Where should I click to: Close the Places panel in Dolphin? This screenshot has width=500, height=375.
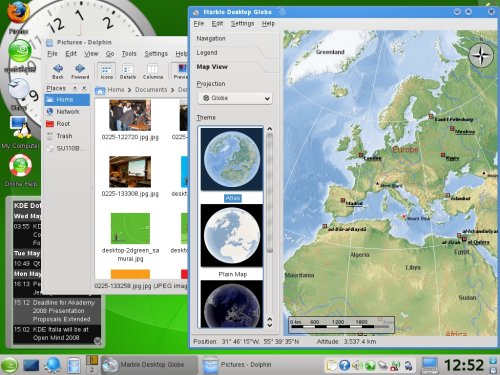click(84, 88)
